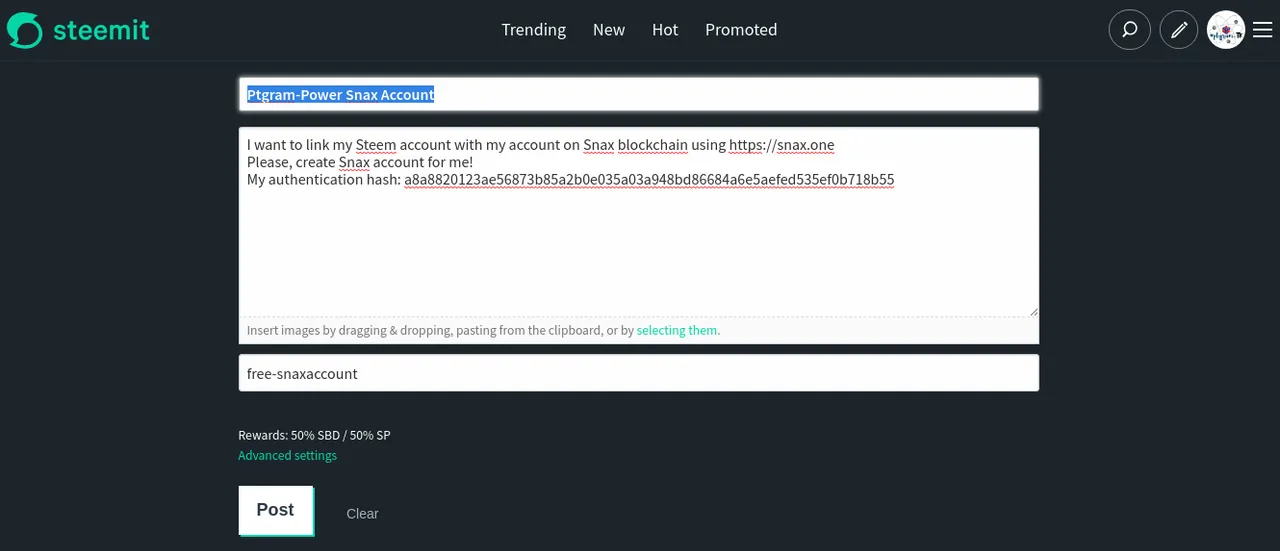Open the search magnifier icon
The width and height of the screenshot is (1280, 551).
(1129, 30)
